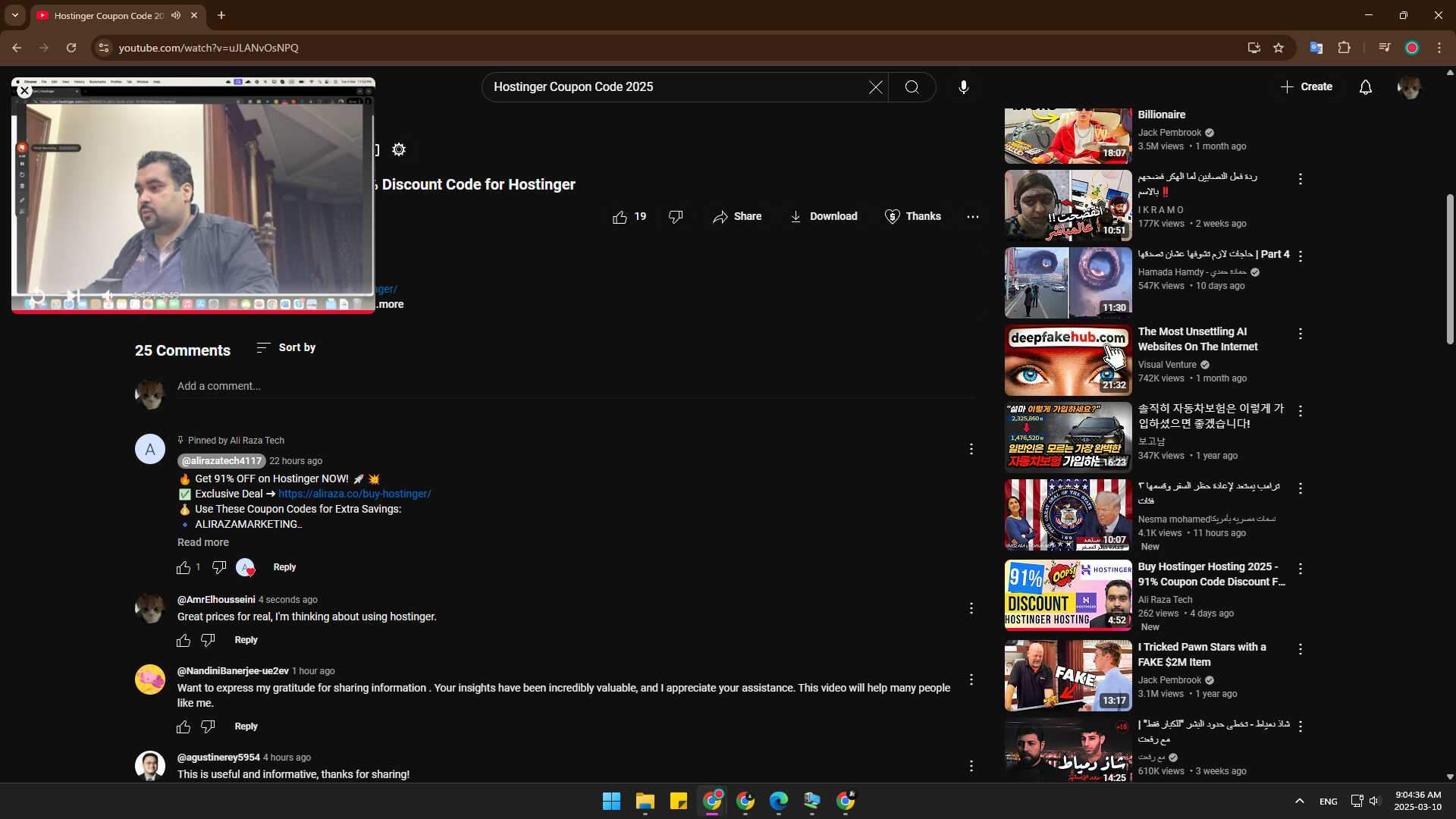Search with voice microphone icon
This screenshot has height=819, width=1456.
(963, 87)
